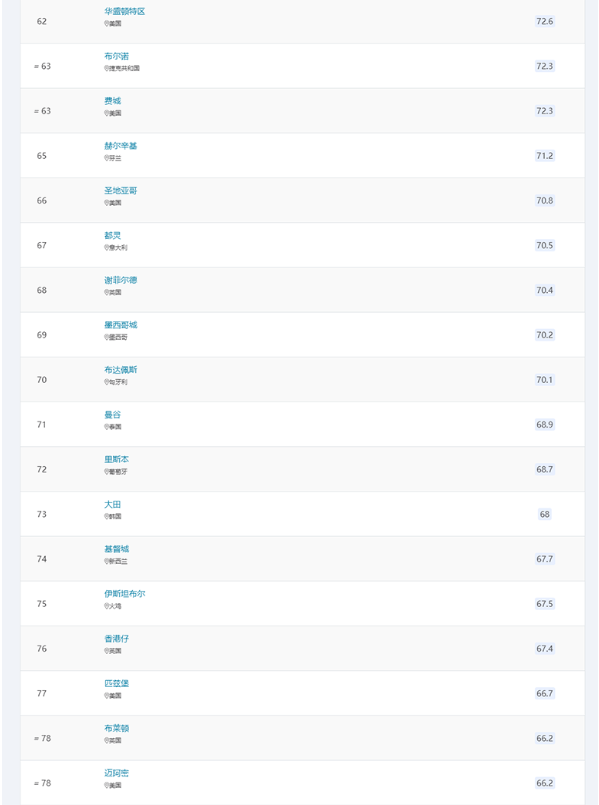Select the 圣地亚哥 city link
This screenshot has height=805, width=599.
click(x=121, y=190)
